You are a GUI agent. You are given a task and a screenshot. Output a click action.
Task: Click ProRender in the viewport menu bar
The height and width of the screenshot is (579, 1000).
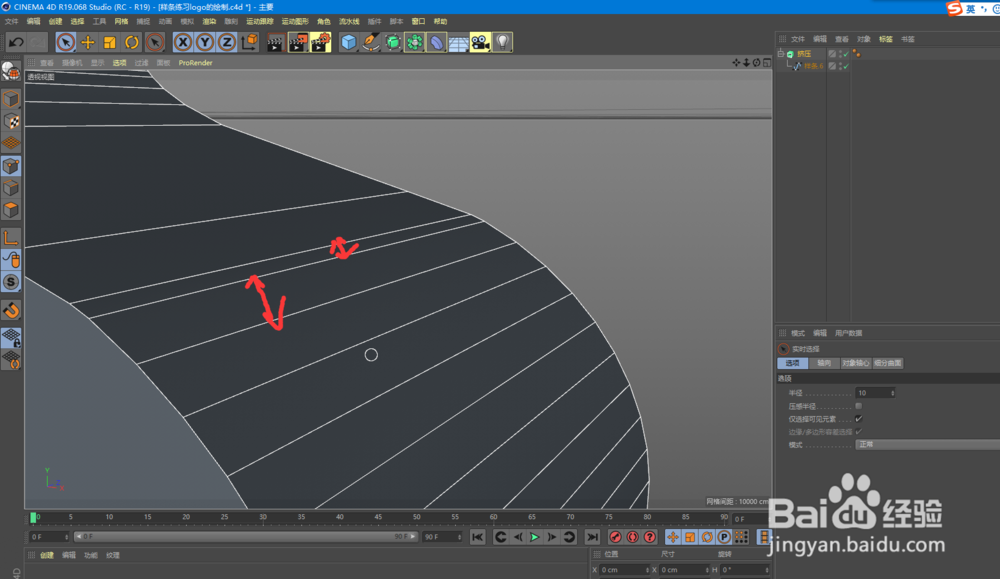coord(194,62)
